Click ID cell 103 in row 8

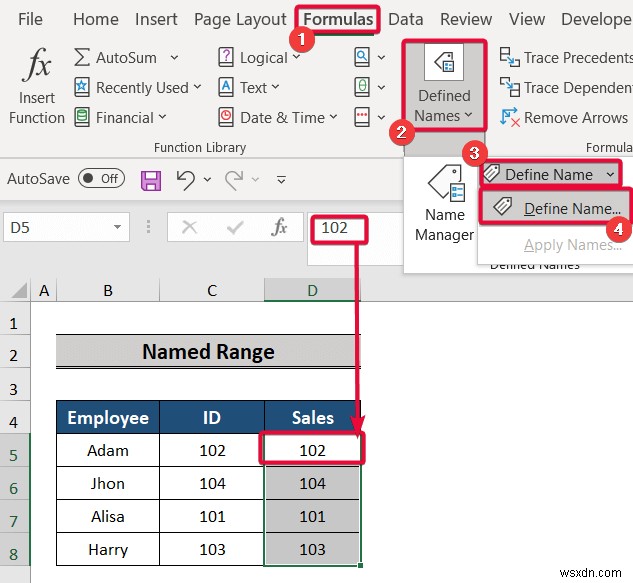[212, 549]
